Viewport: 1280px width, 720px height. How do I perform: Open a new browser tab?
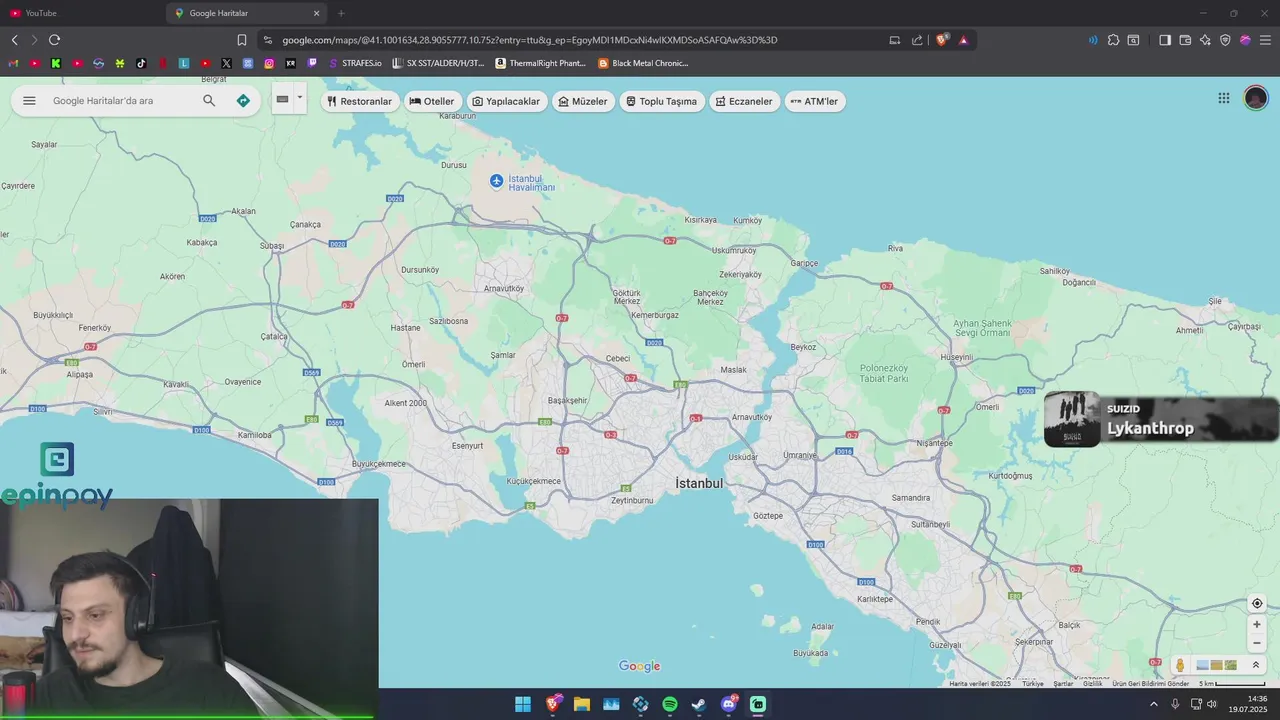point(341,13)
